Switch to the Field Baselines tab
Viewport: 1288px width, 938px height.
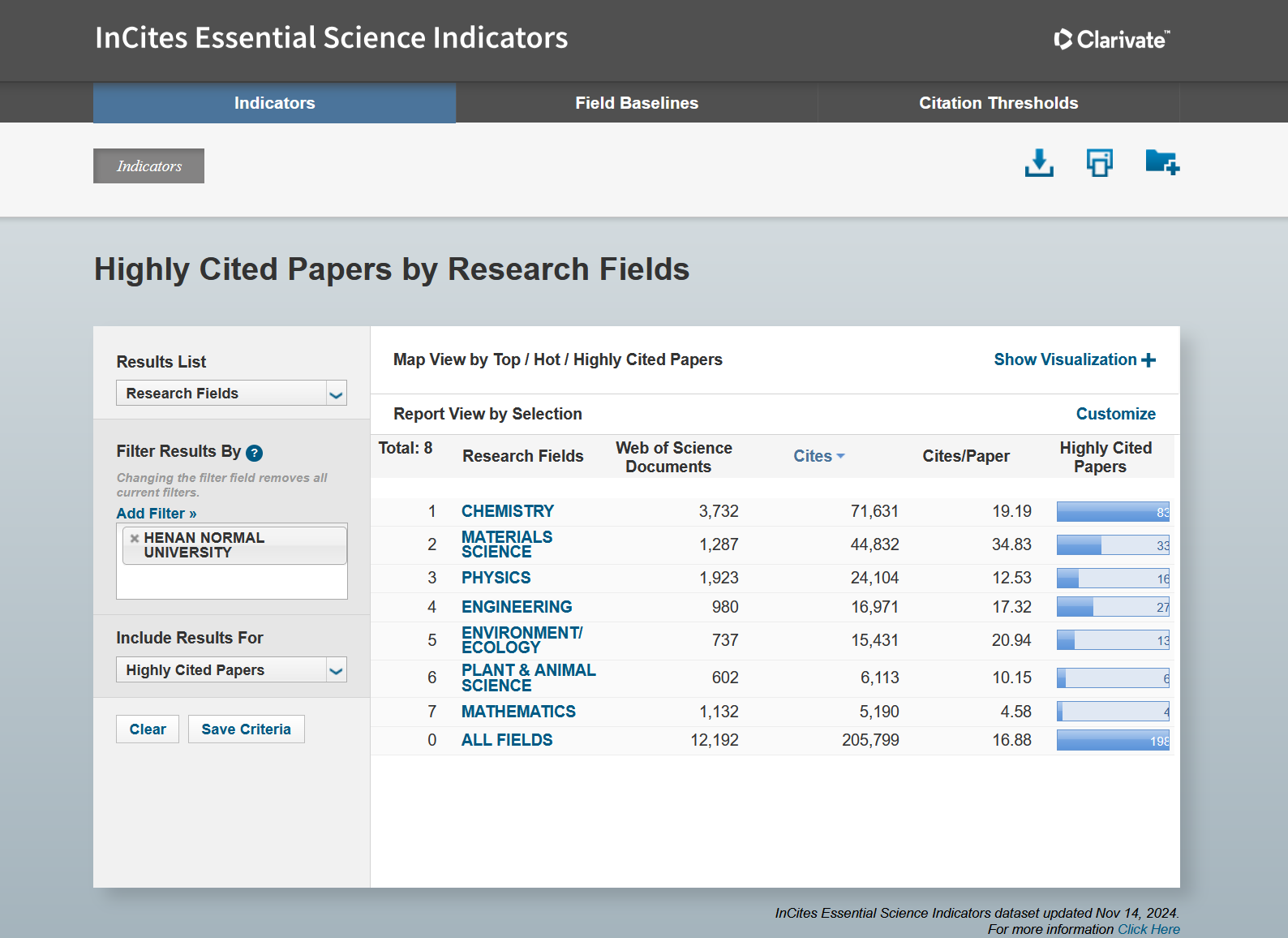pyautogui.click(x=636, y=103)
